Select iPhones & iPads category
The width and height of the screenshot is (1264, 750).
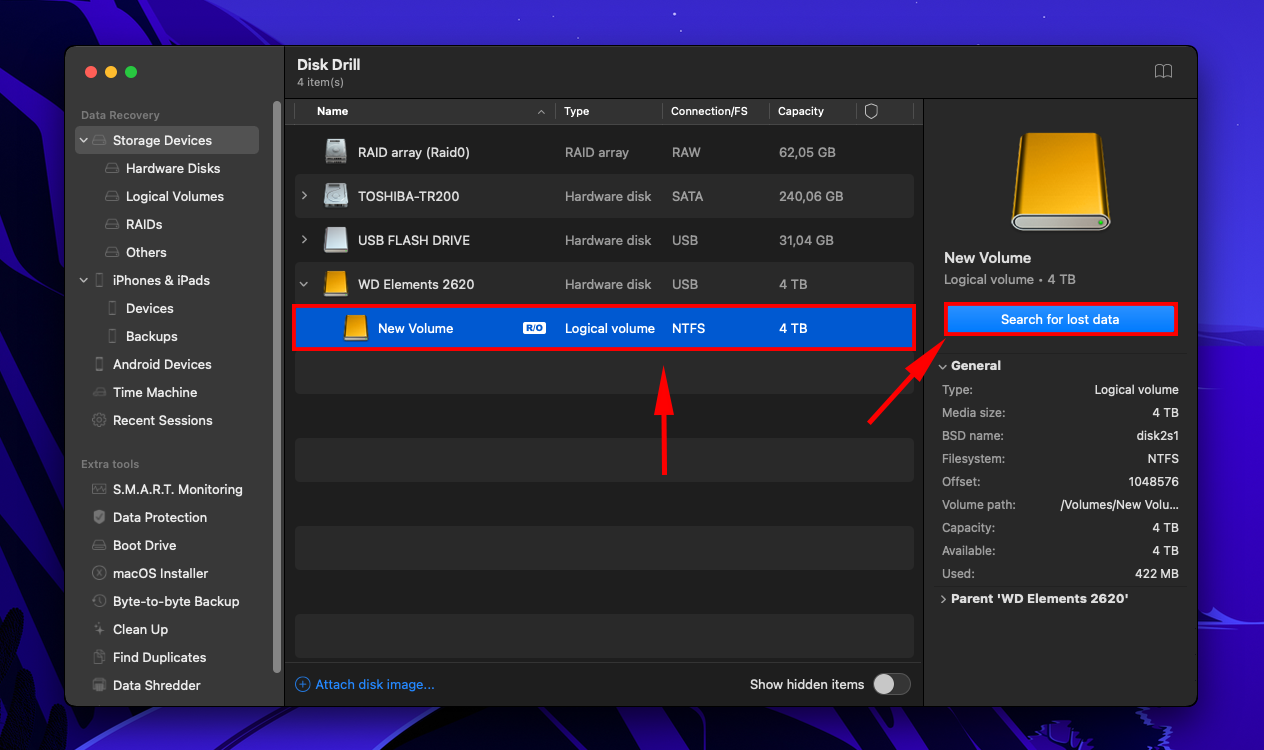point(161,280)
